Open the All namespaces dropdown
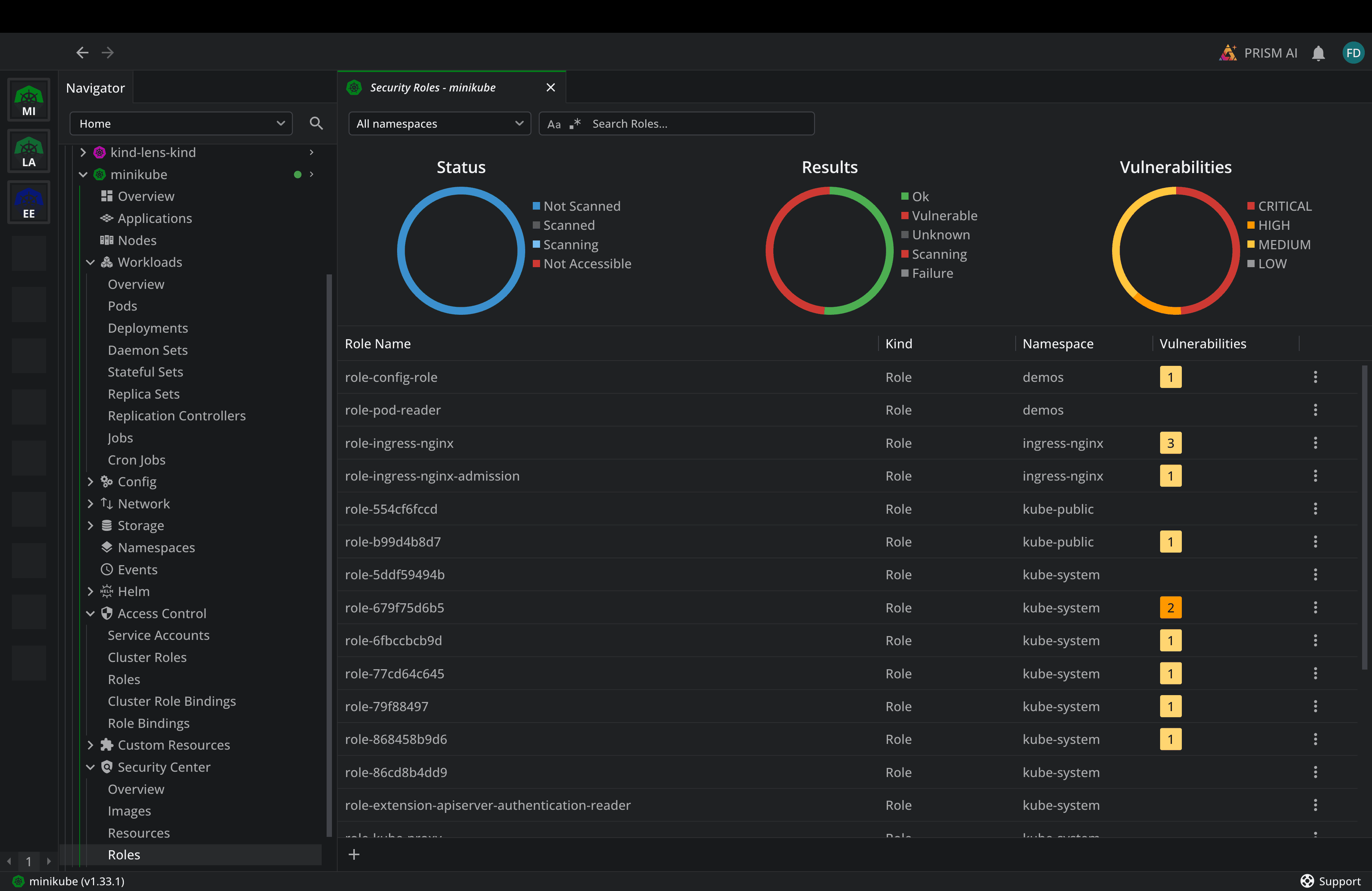1372x891 pixels. pos(439,124)
